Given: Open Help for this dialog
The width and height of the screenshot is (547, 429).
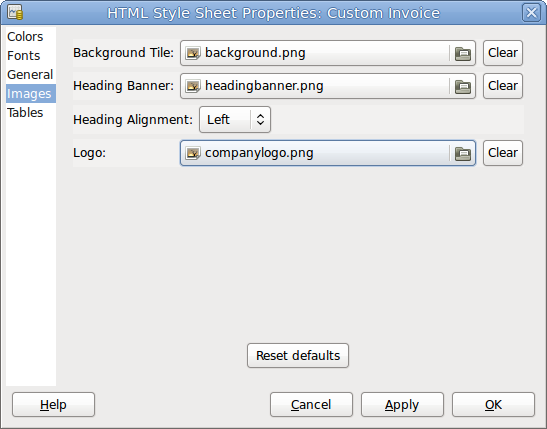Looking at the screenshot, I should [x=53, y=405].
